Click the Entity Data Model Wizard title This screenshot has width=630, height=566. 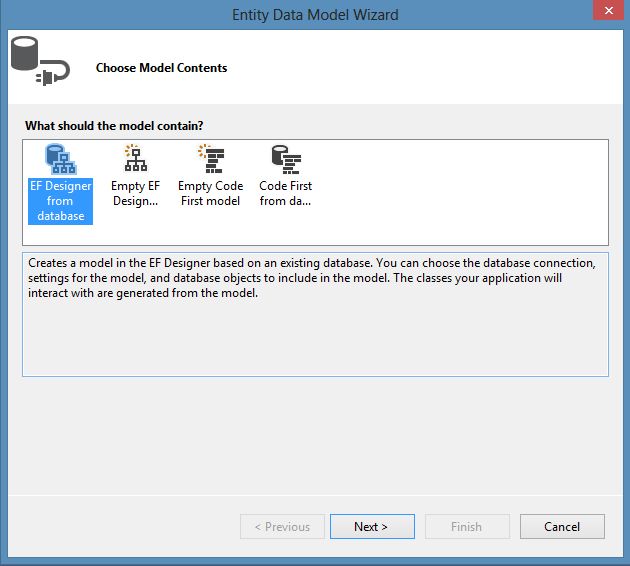(x=315, y=15)
